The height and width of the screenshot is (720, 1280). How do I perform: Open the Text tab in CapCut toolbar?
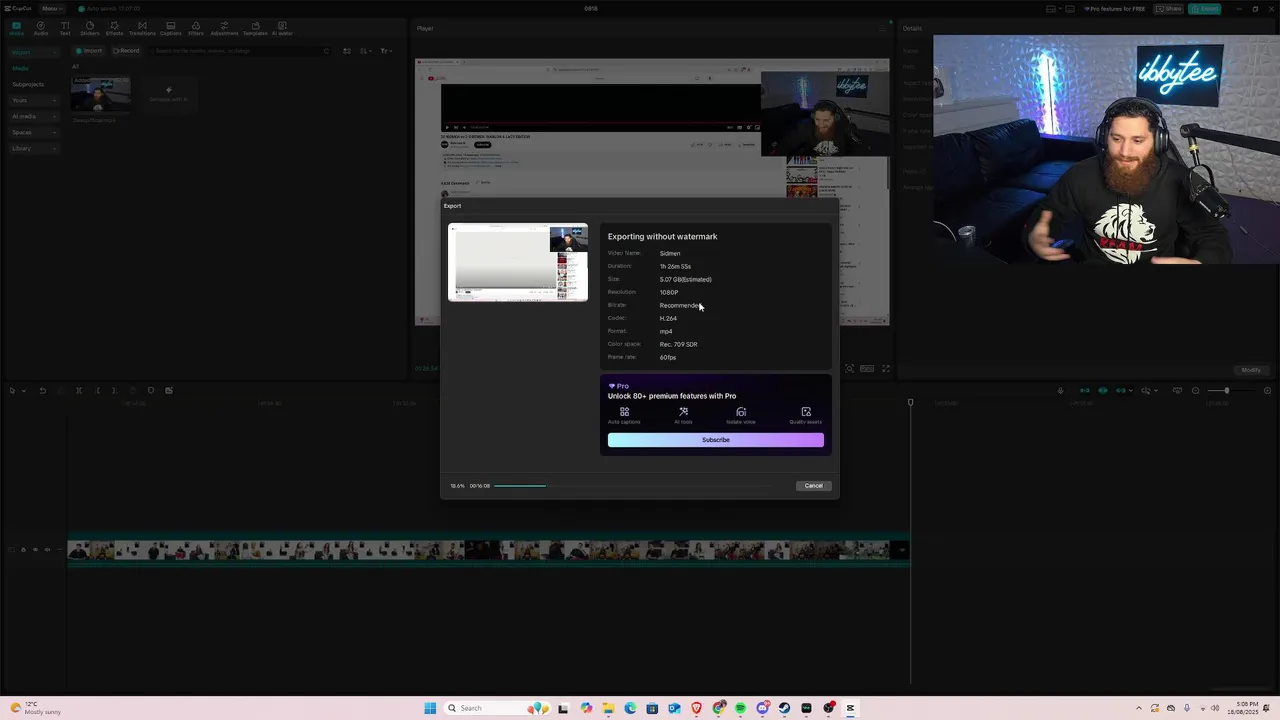click(65, 28)
